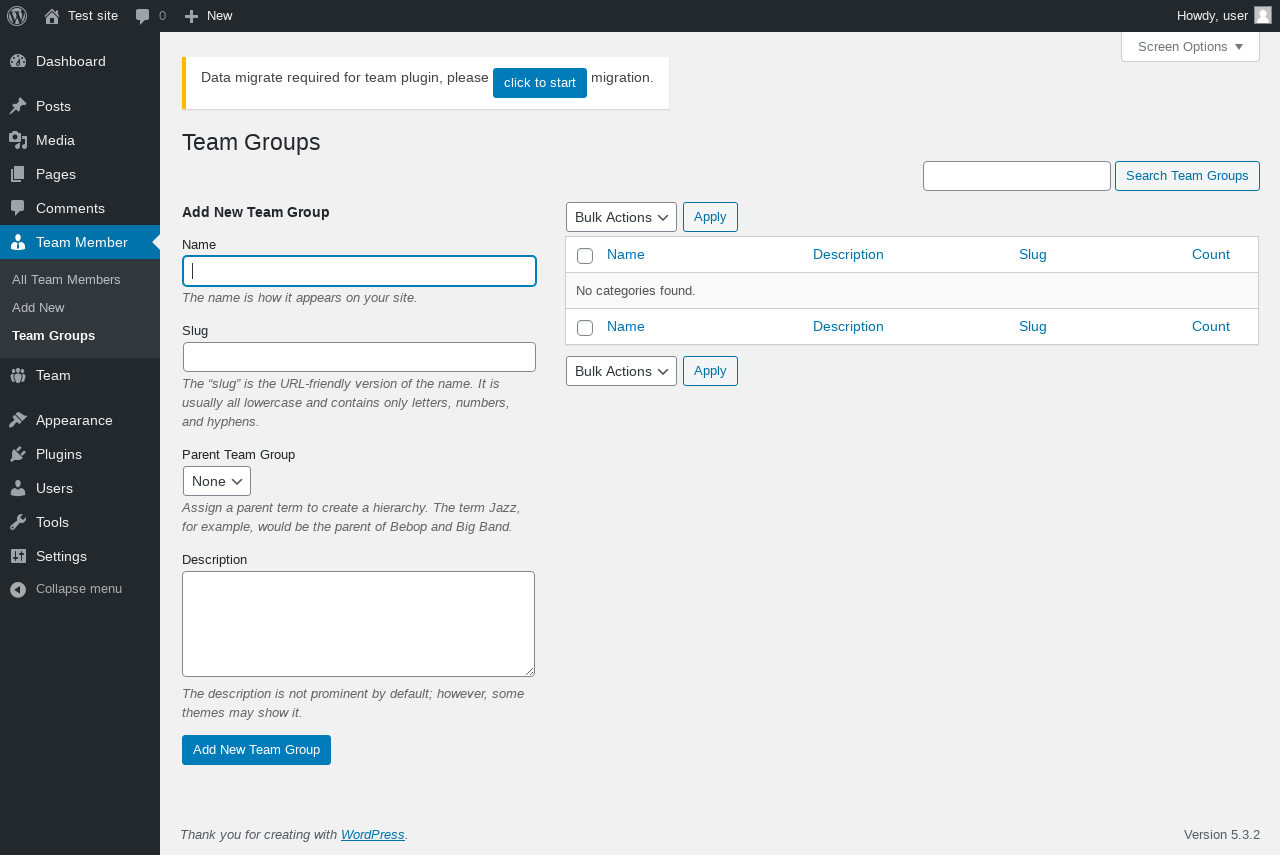Click the Test site home icon
Screen dimensions: 1280x855
coord(52,16)
